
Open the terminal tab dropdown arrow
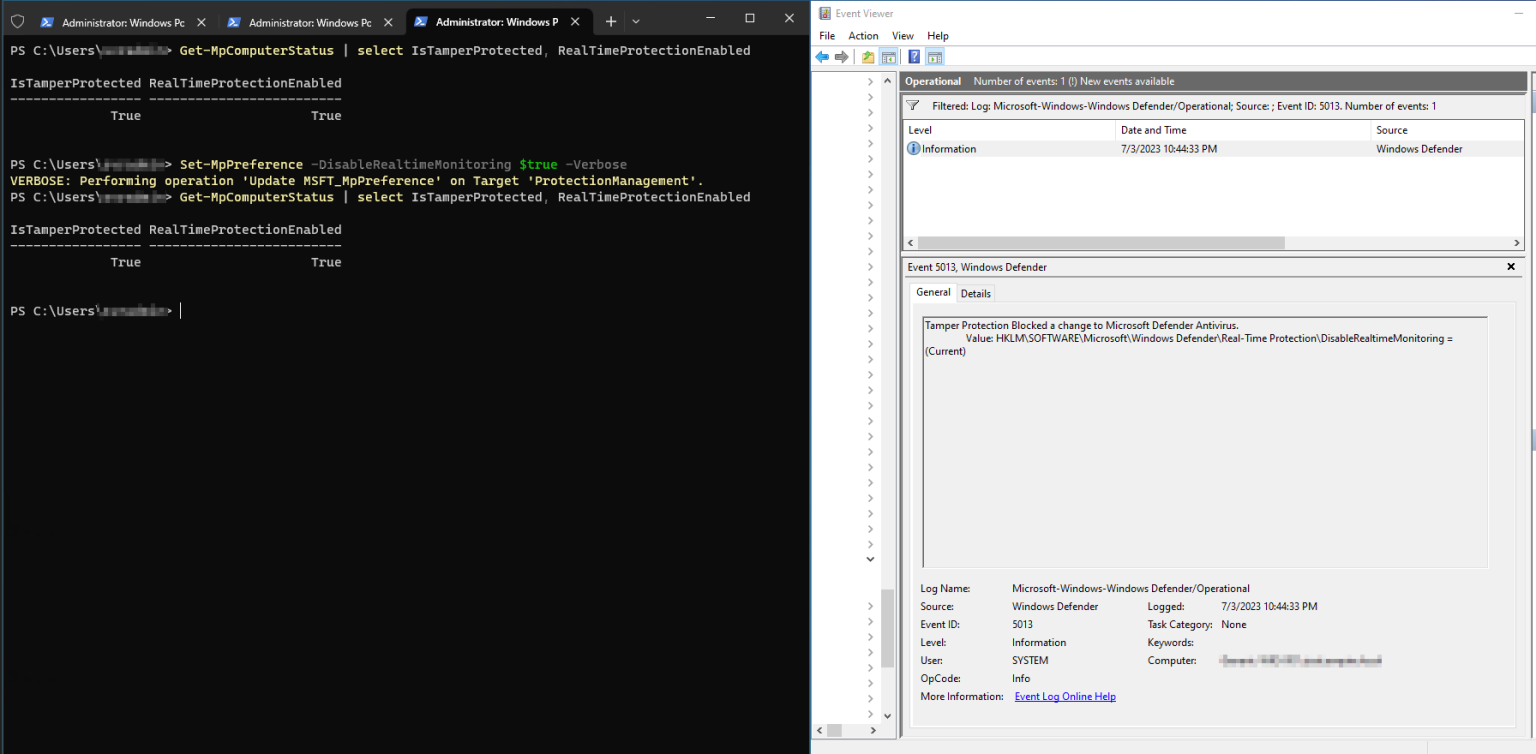[636, 21]
